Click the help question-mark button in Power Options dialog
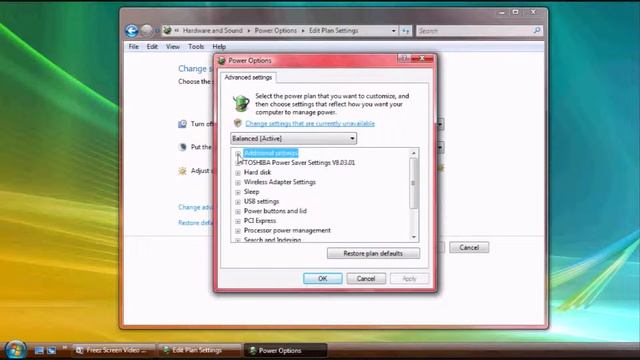Viewport: 640px width, 360px height. 403,58
